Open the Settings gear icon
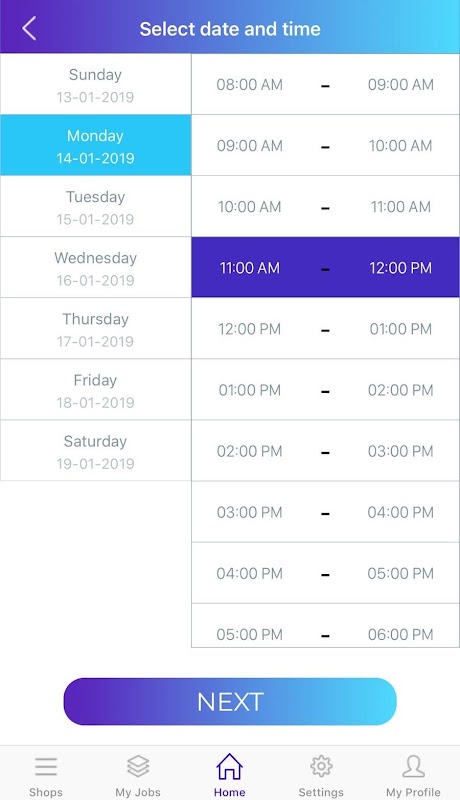The width and height of the screenshot is (460, 800). (321, 766)
